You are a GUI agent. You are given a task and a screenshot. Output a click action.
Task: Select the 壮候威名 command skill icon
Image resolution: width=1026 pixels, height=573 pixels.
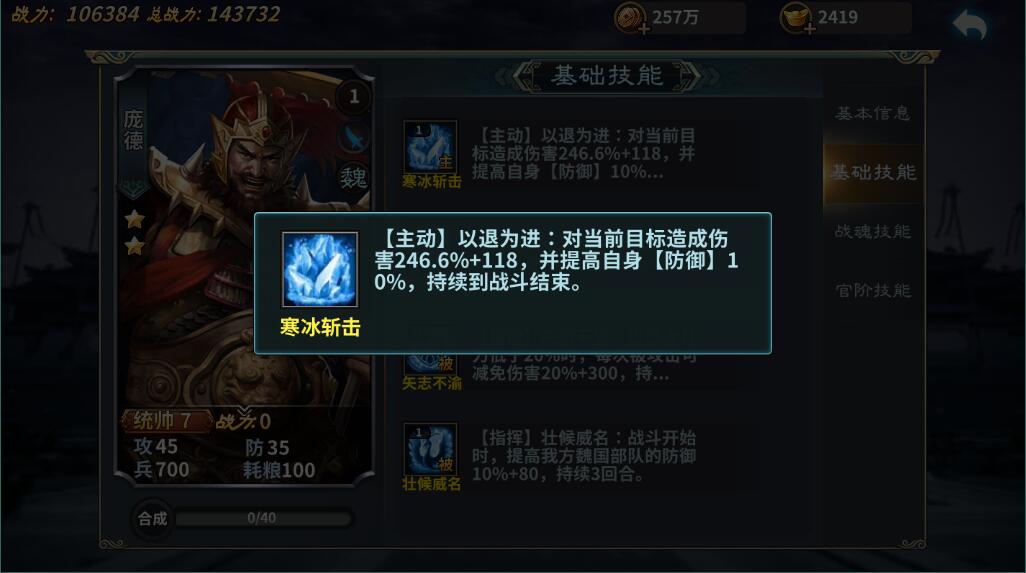coord(431,449)
